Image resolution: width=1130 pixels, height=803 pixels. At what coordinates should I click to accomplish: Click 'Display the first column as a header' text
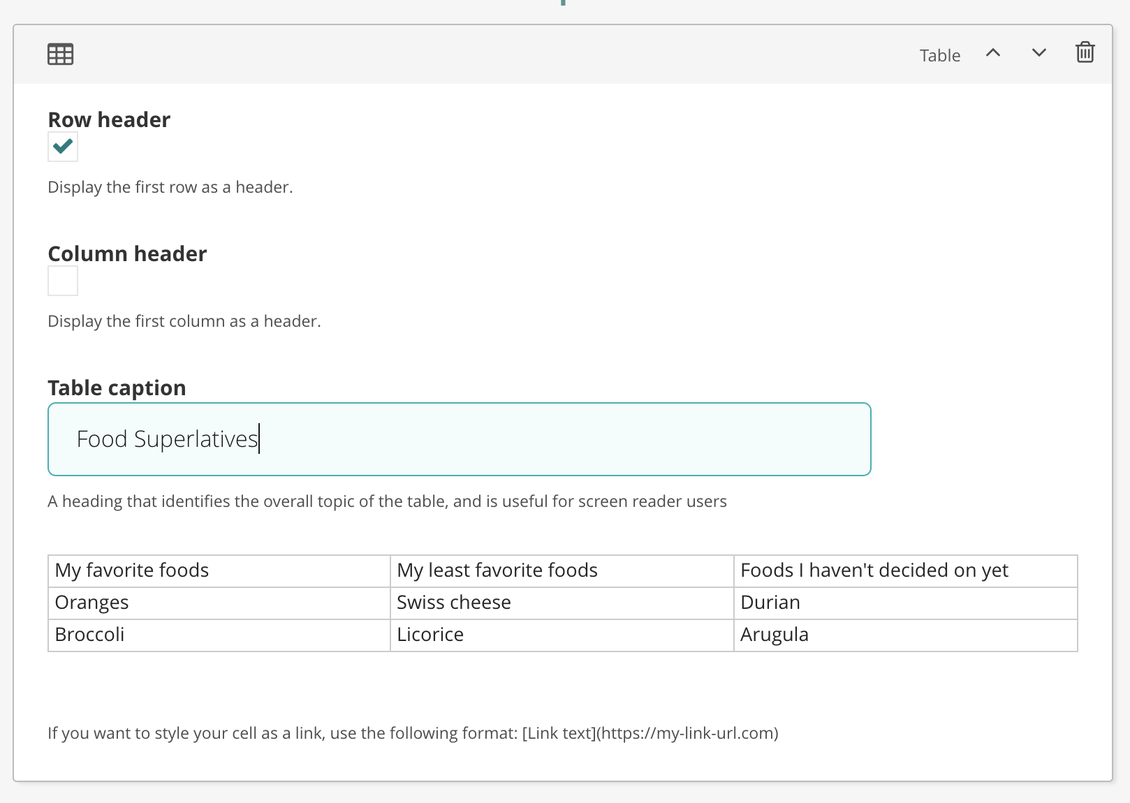click(184, 321)
